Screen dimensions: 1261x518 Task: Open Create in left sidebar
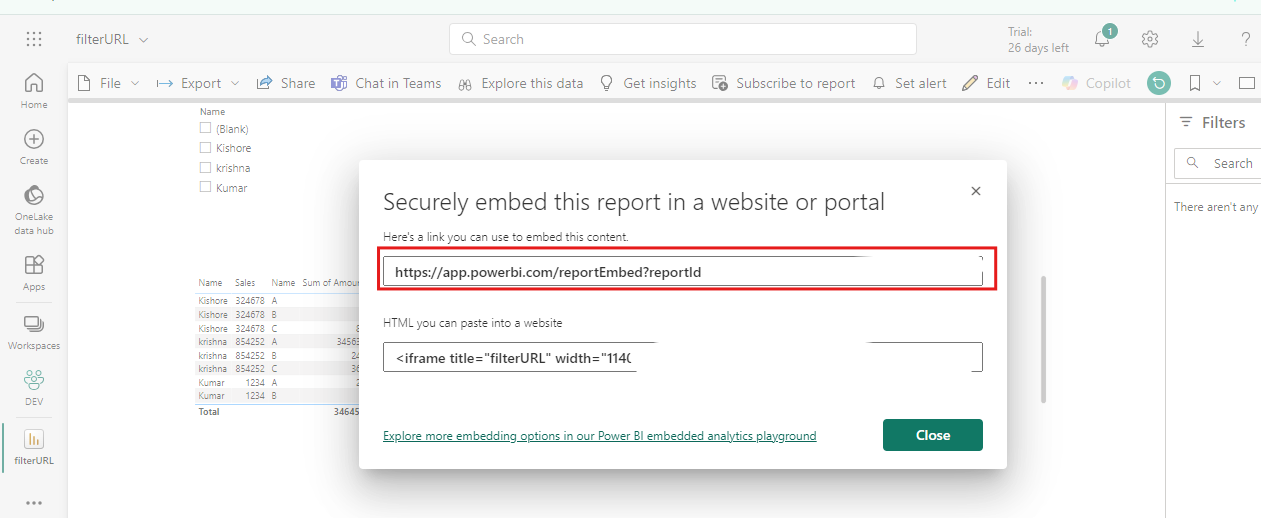34,147
